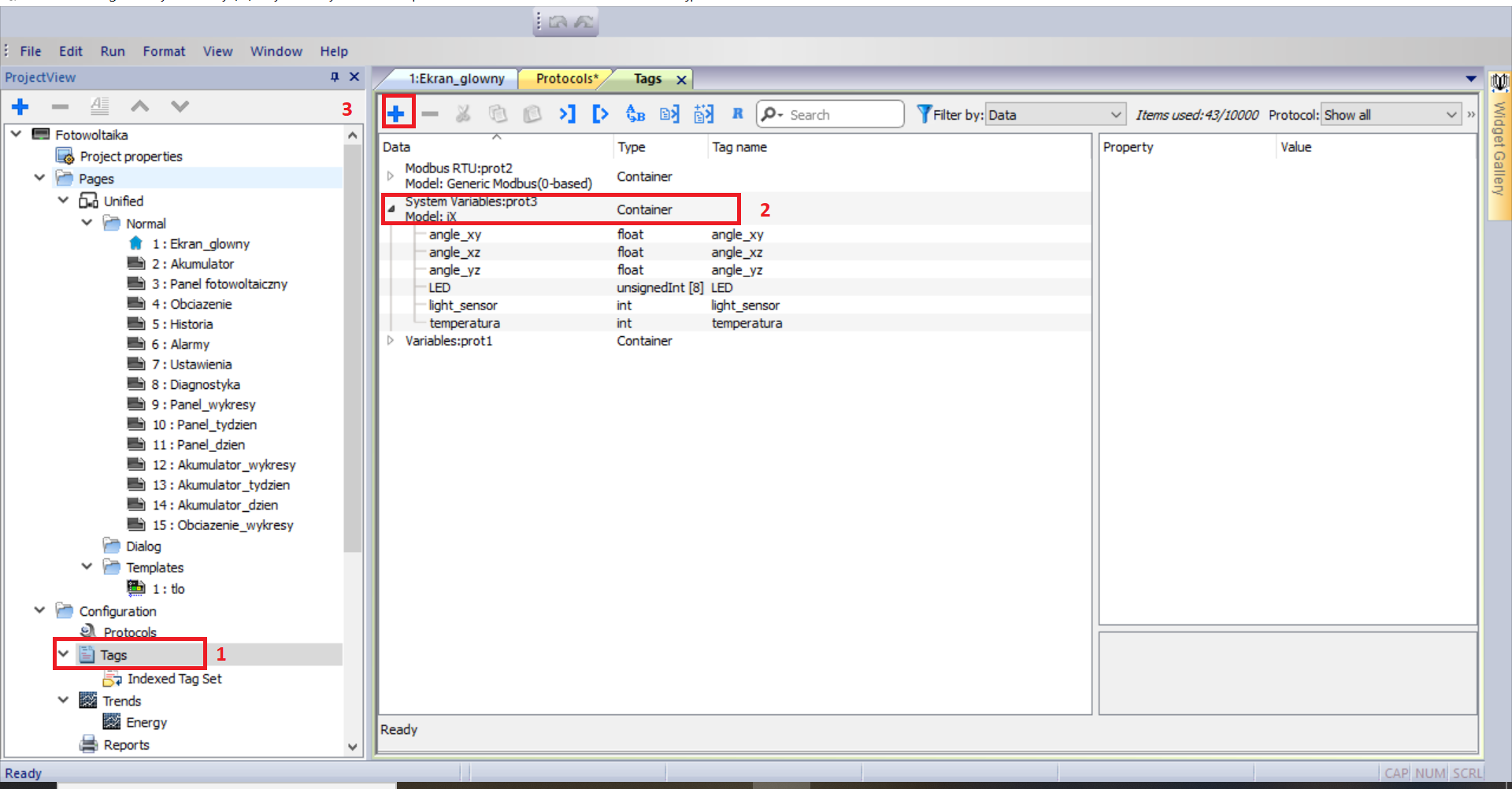Click the scissors cut icon in Tags toolbar
Viewport: 1512px width, 789px height.
pyautogui.click(x=463, y=114)
